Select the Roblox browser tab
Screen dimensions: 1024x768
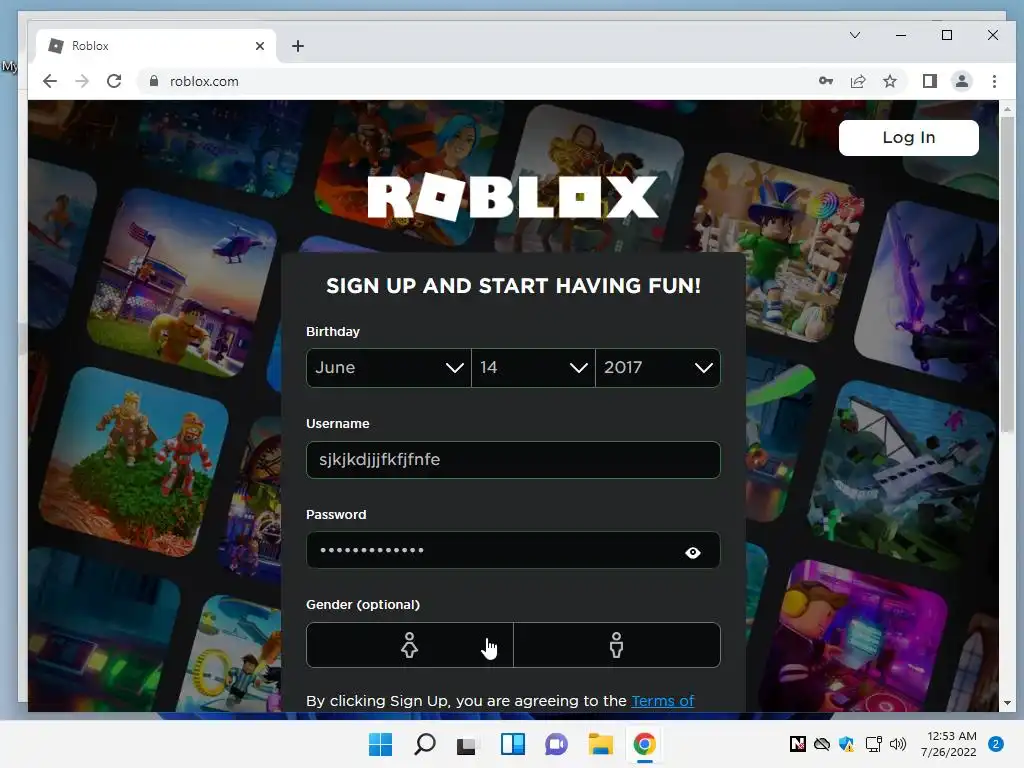[155, 46]
